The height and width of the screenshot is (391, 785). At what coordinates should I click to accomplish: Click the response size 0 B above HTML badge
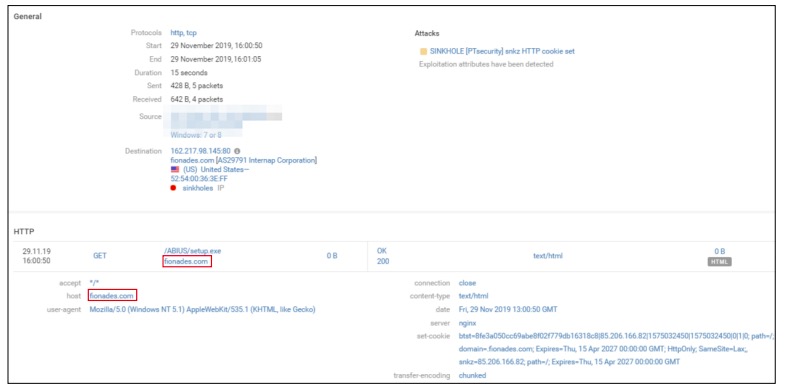click(x=719, y=251)
